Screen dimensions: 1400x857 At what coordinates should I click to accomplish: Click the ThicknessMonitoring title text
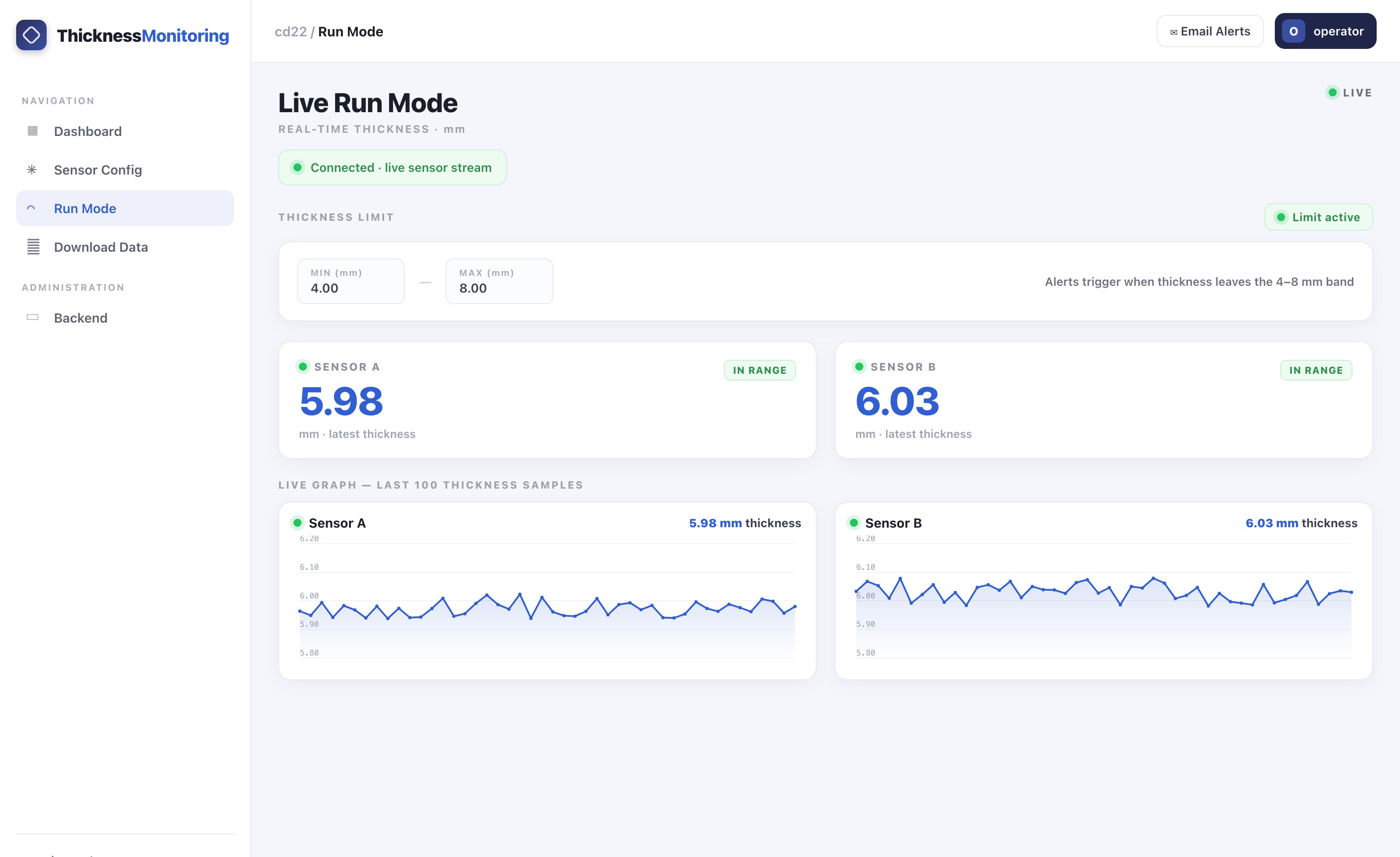point(143,35)
